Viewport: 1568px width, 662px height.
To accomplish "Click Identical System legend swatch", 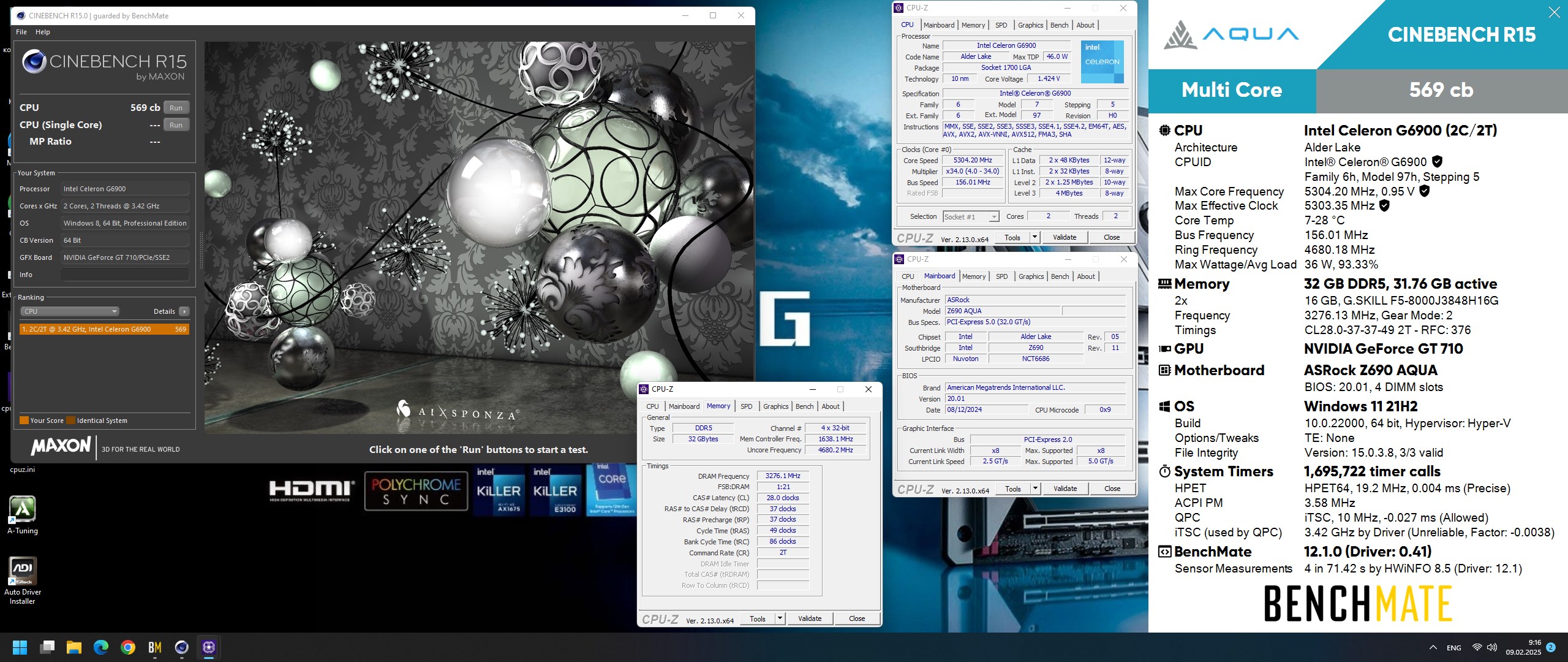I will click(x=70, y=420).
